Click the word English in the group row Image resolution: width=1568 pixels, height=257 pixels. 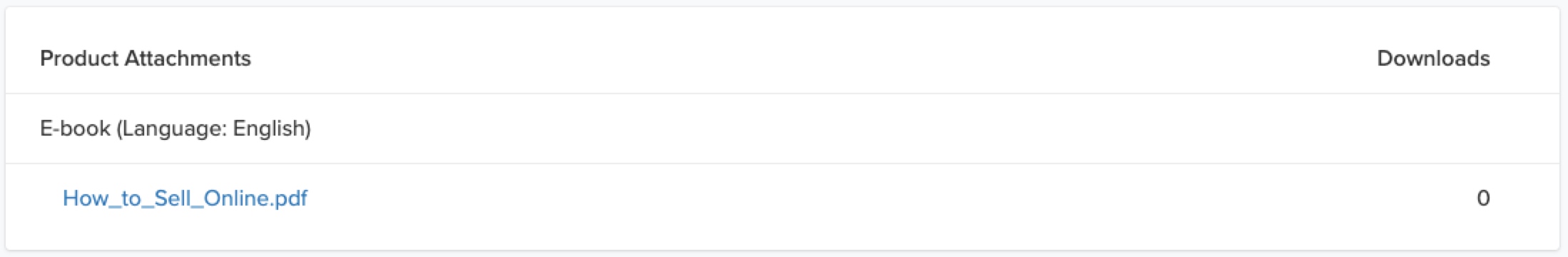(x=268, y=128)
